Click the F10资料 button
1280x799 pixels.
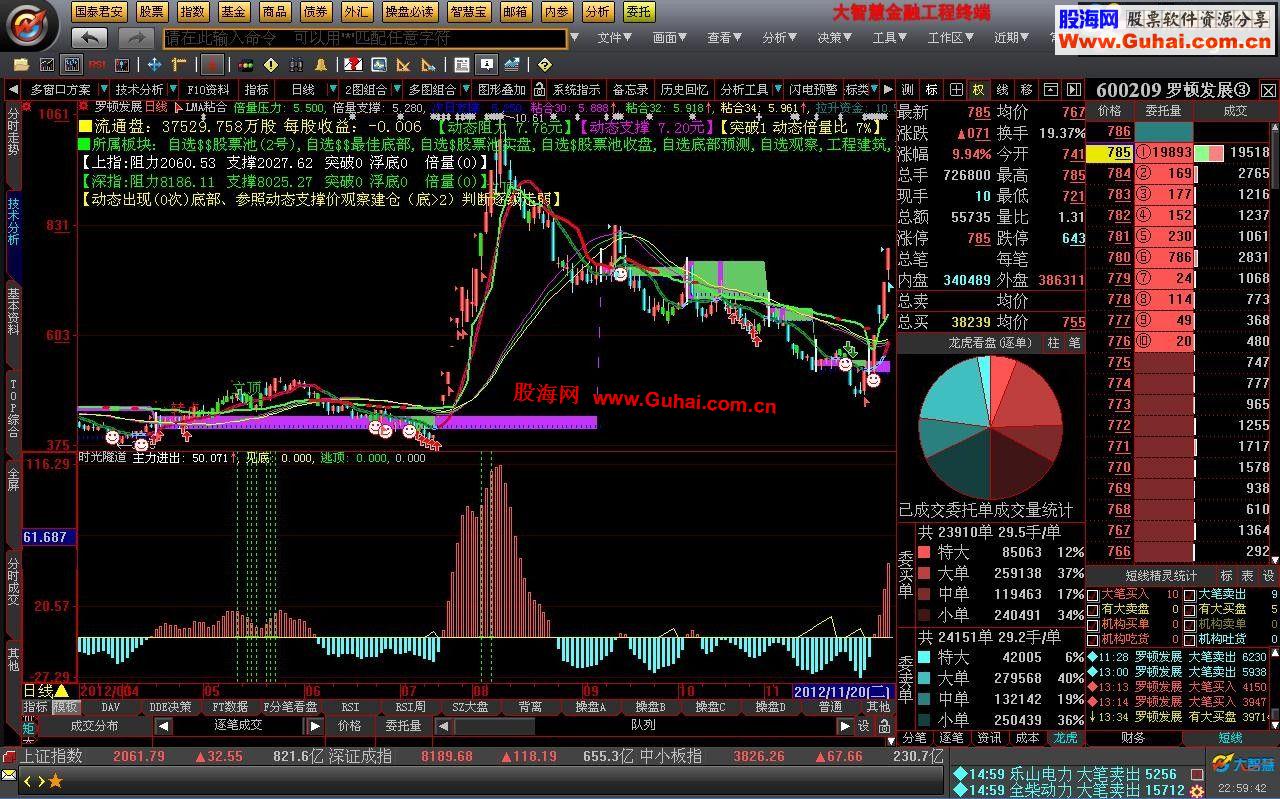pyautogui.click(x=208, y=89)
